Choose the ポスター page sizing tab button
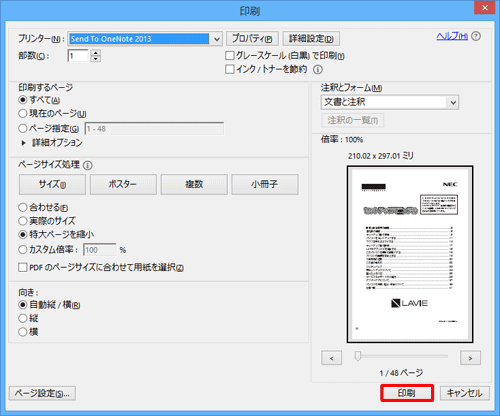 pos(123,184)
